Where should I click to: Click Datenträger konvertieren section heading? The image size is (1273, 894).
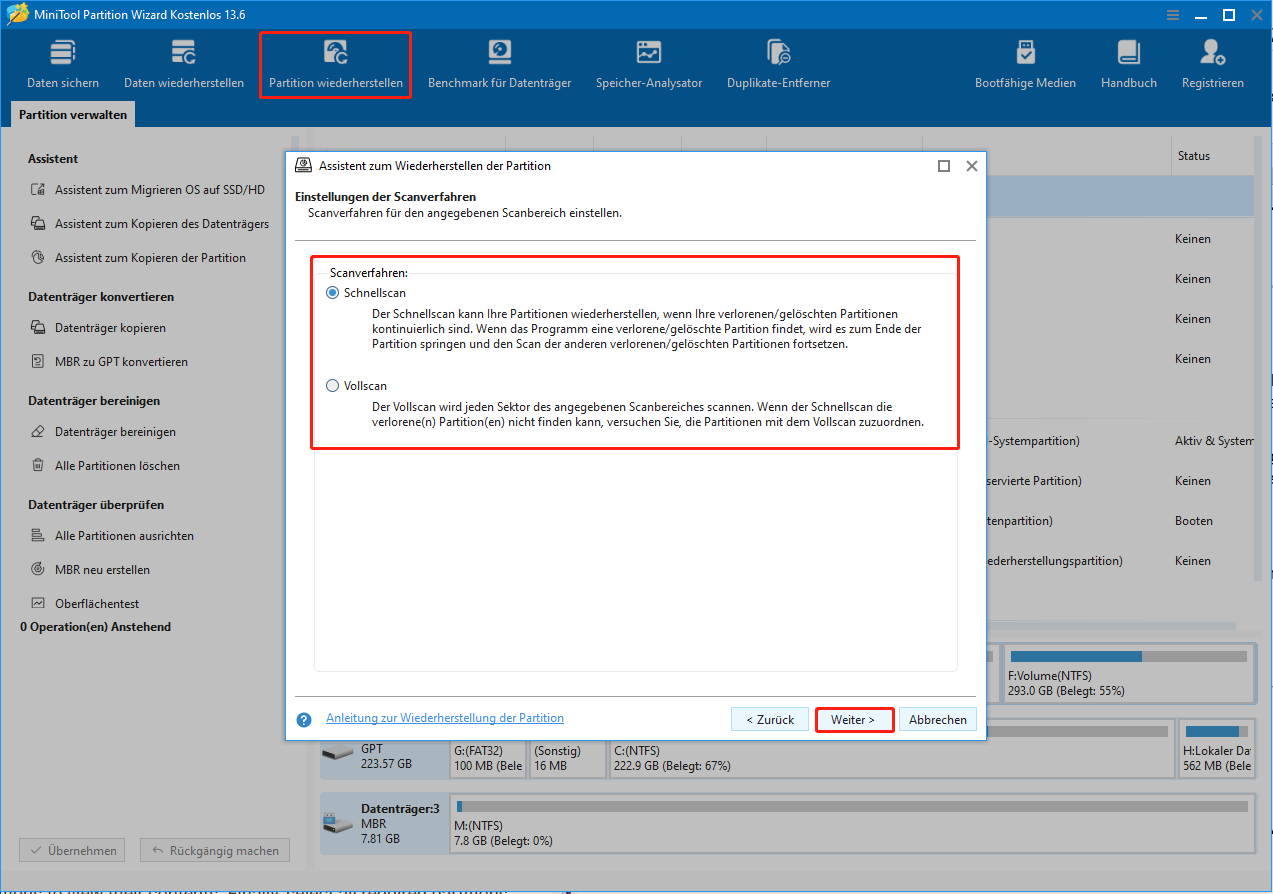[101, 297]
